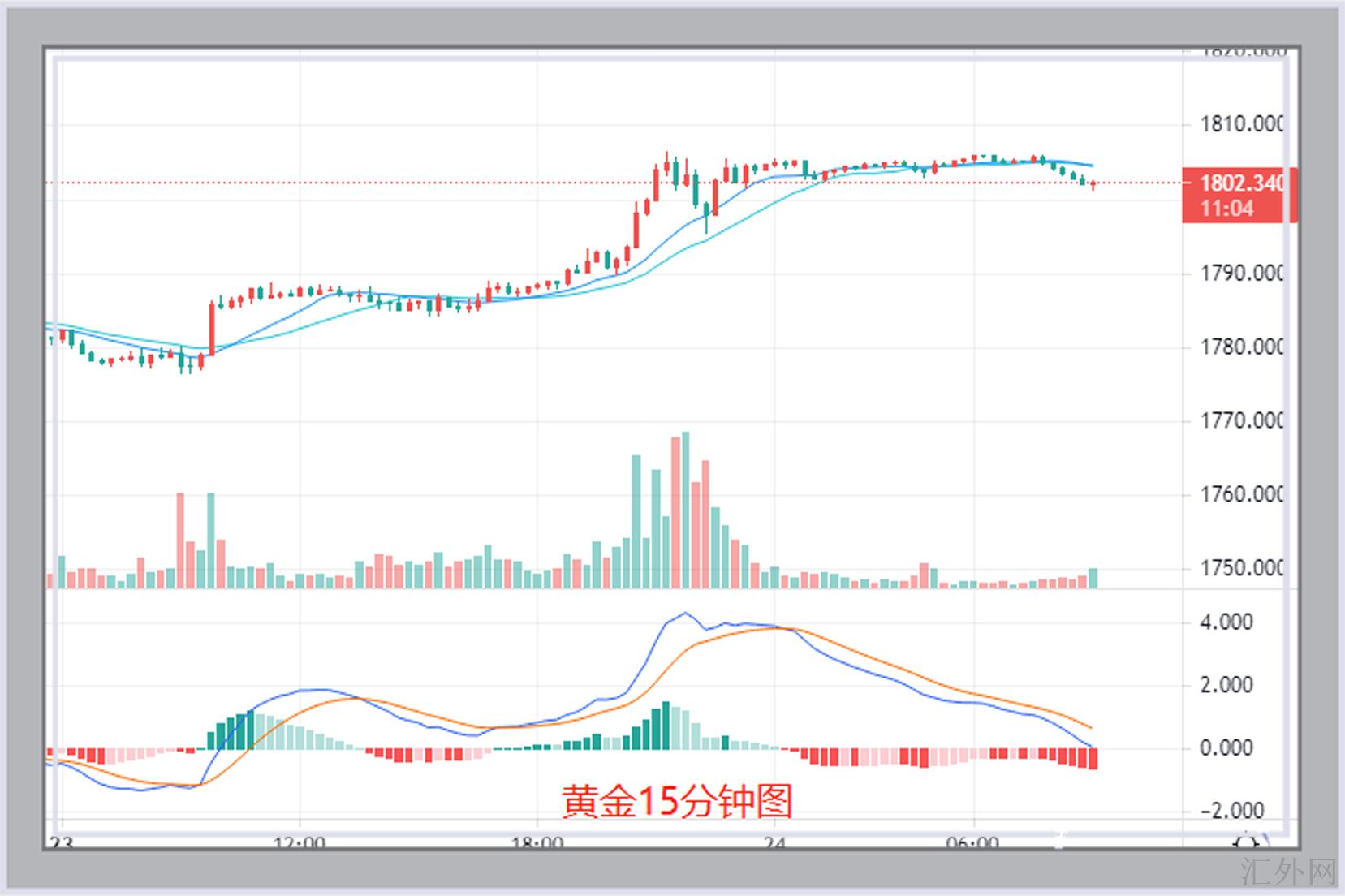Click the red 黄金15分钟图 chart title
This screenshot has height=896, width=1345.
pos(677,801)
